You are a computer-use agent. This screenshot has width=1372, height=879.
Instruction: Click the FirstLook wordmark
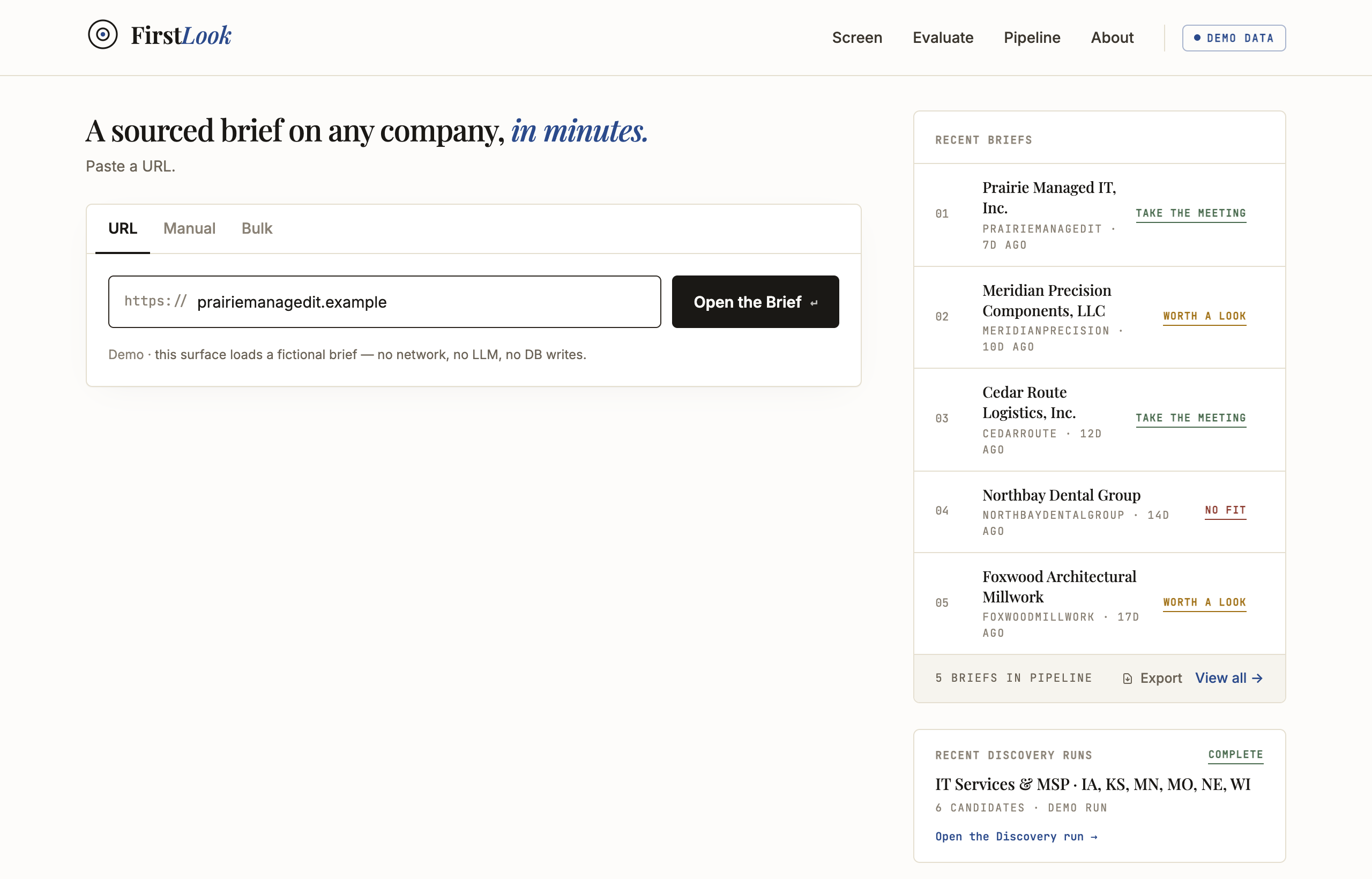(181, 35)
